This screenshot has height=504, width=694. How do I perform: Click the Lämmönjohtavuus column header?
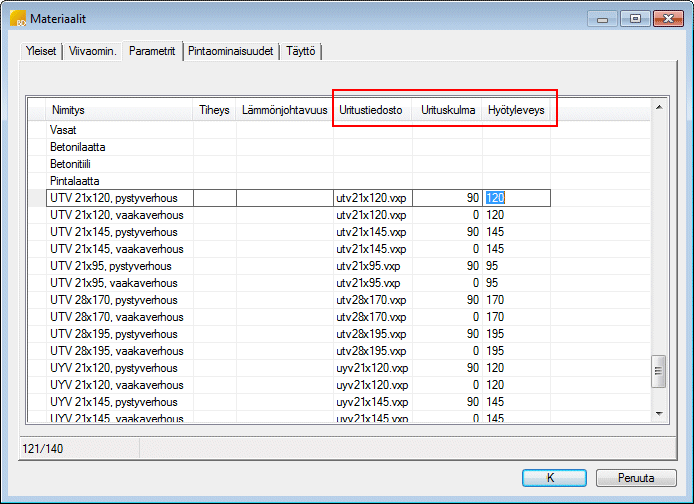pyautogui.click(x=284, y=110)
